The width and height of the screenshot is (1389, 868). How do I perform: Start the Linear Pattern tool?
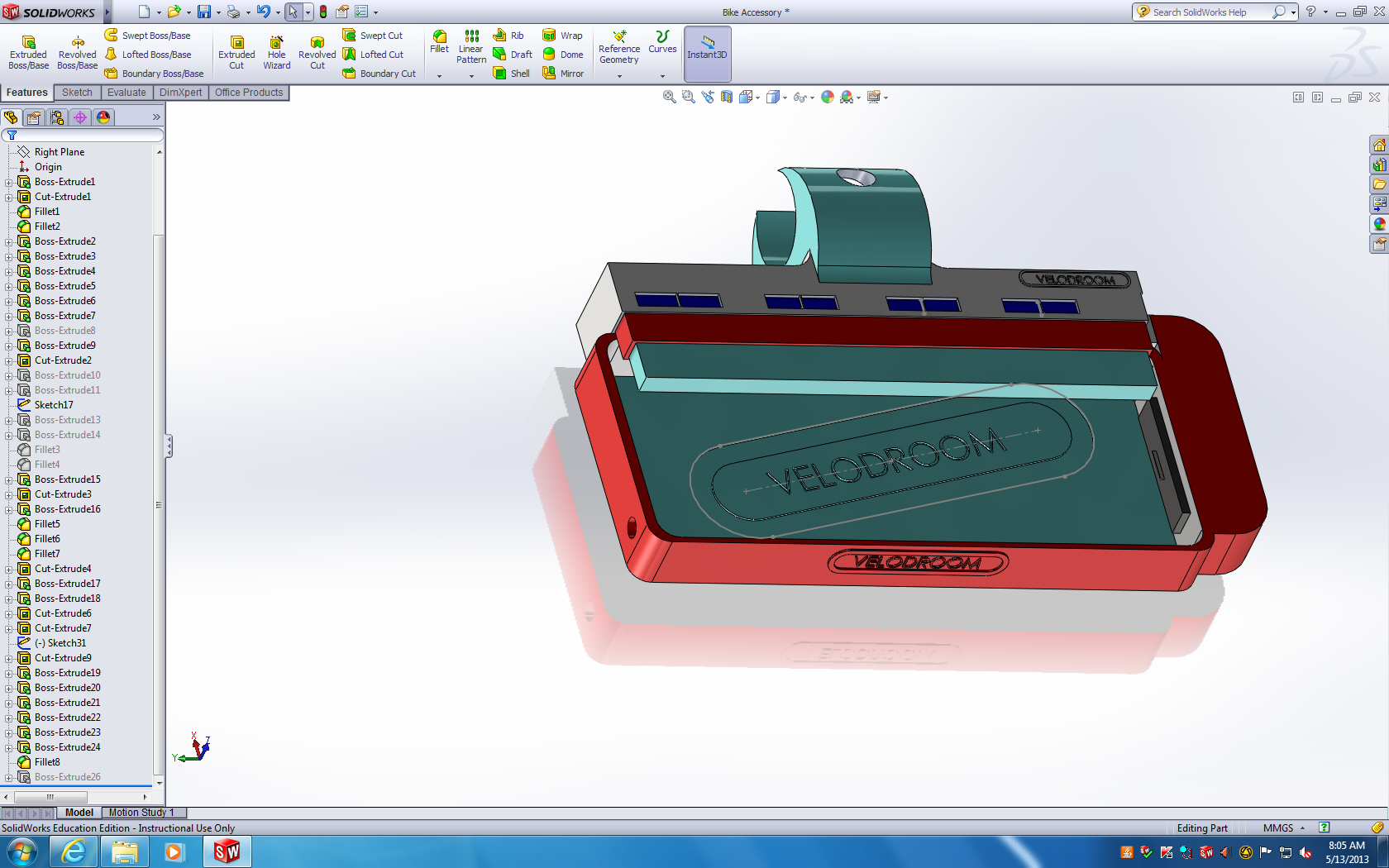[471, 47]
